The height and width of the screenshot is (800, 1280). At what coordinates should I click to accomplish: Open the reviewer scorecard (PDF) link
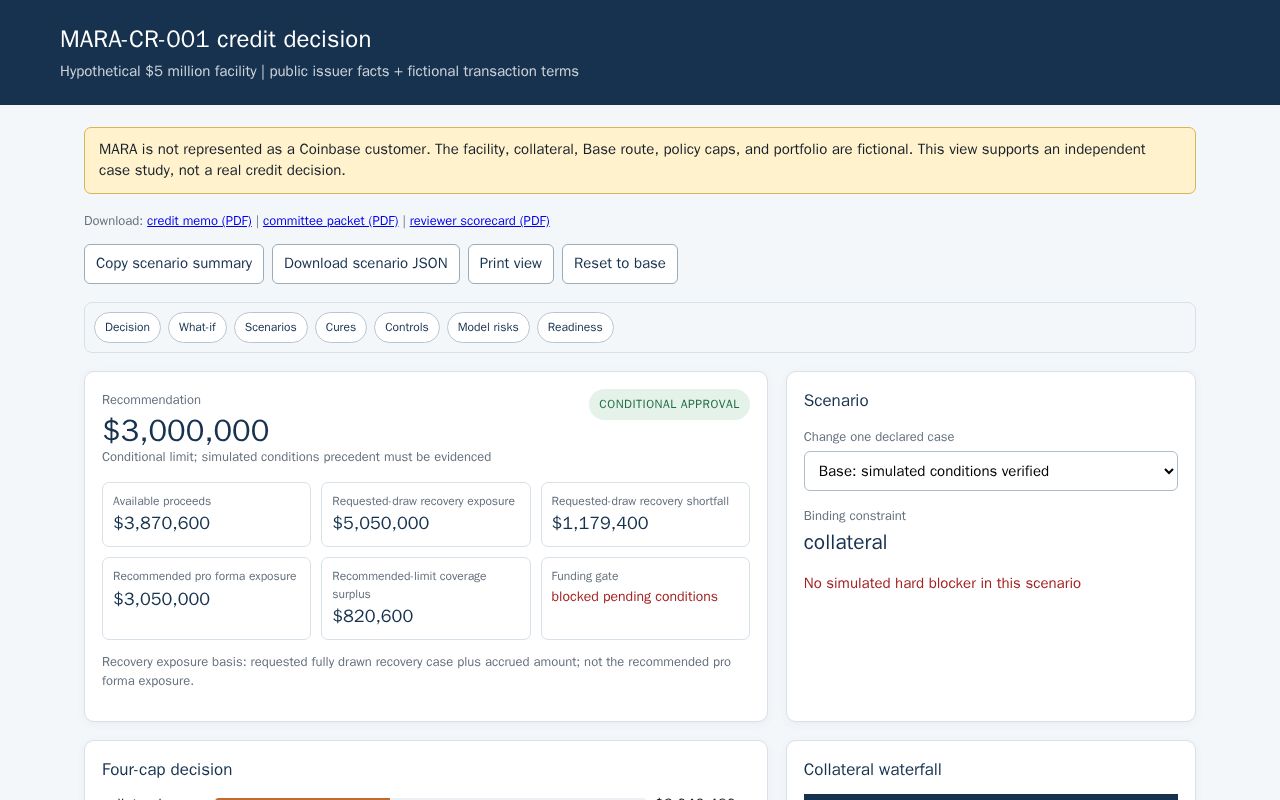point(479,221)
